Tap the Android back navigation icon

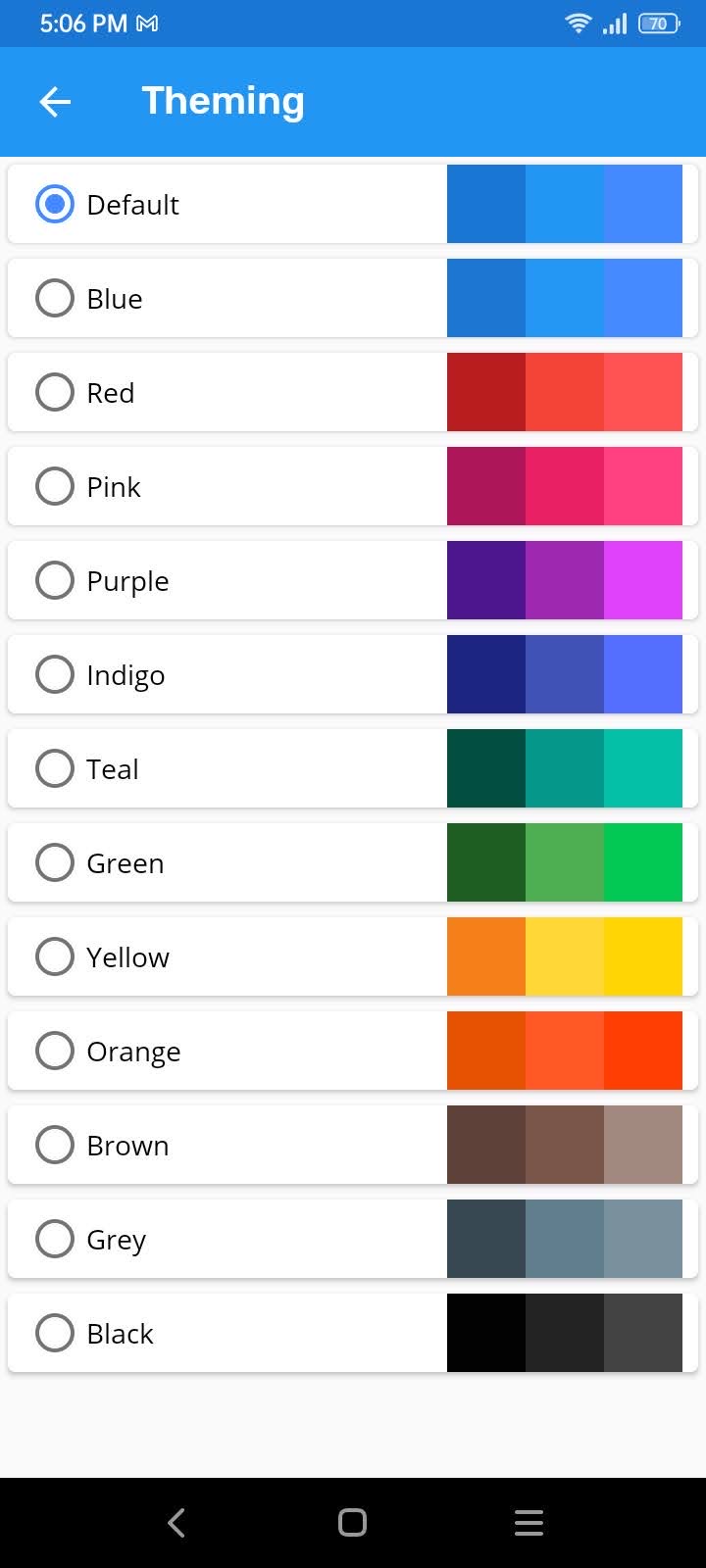click(x=176, y=1522)
